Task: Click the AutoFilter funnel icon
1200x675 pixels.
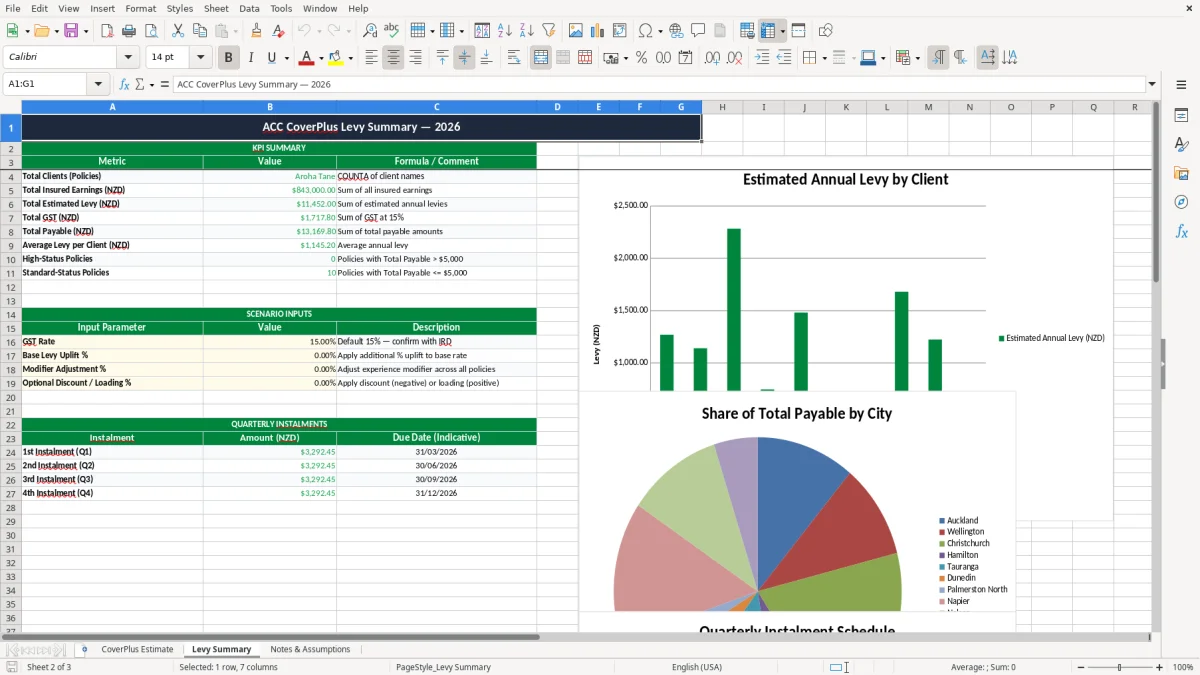Action: tap(549, 31)
